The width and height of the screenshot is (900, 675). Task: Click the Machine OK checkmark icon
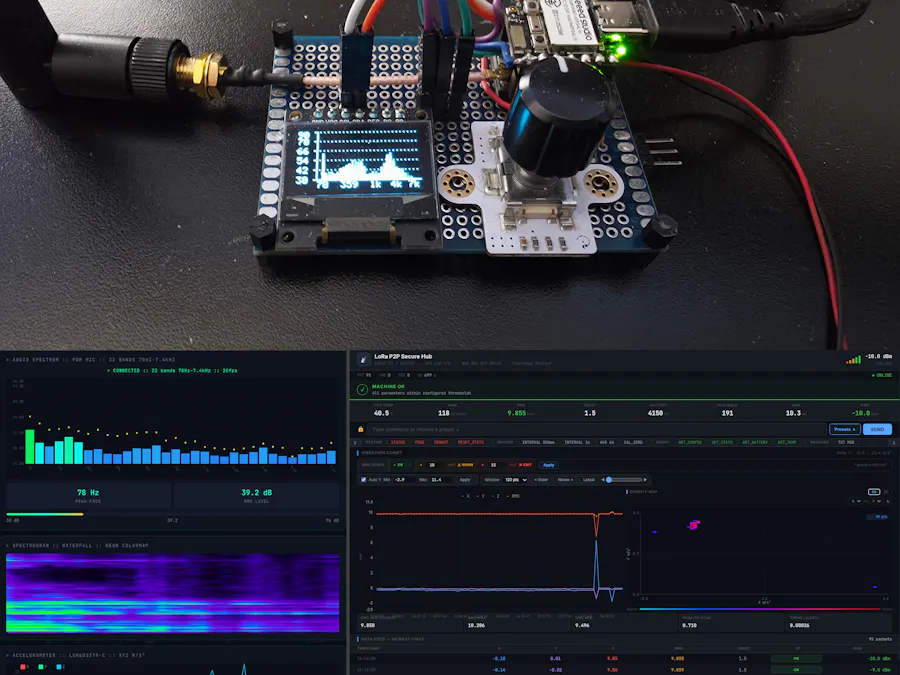[362, 389]
